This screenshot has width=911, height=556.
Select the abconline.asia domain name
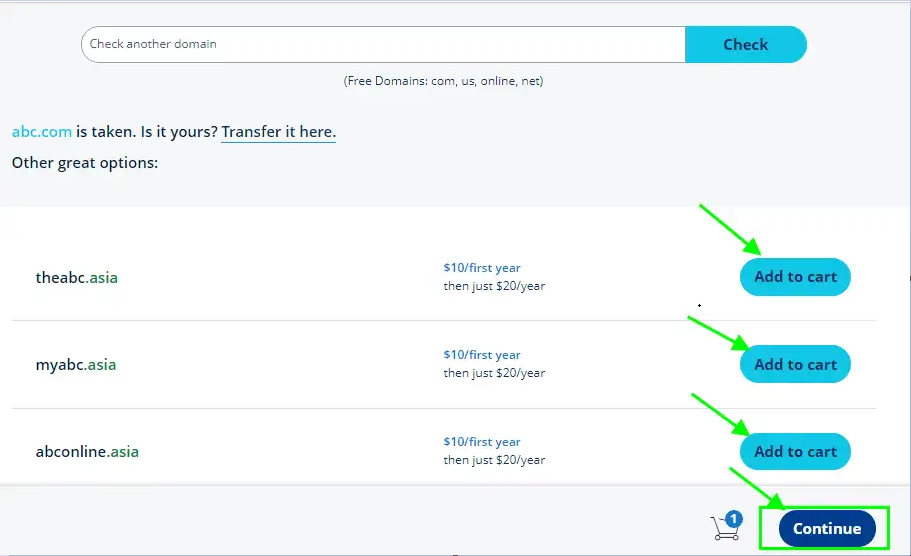(x=87, y=451)
